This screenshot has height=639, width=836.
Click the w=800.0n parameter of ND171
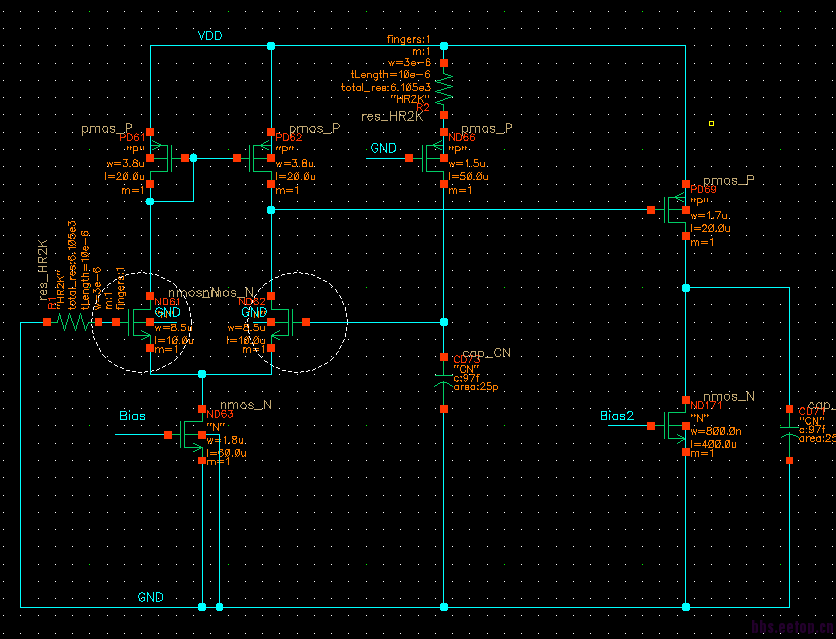tap(716, 431)
